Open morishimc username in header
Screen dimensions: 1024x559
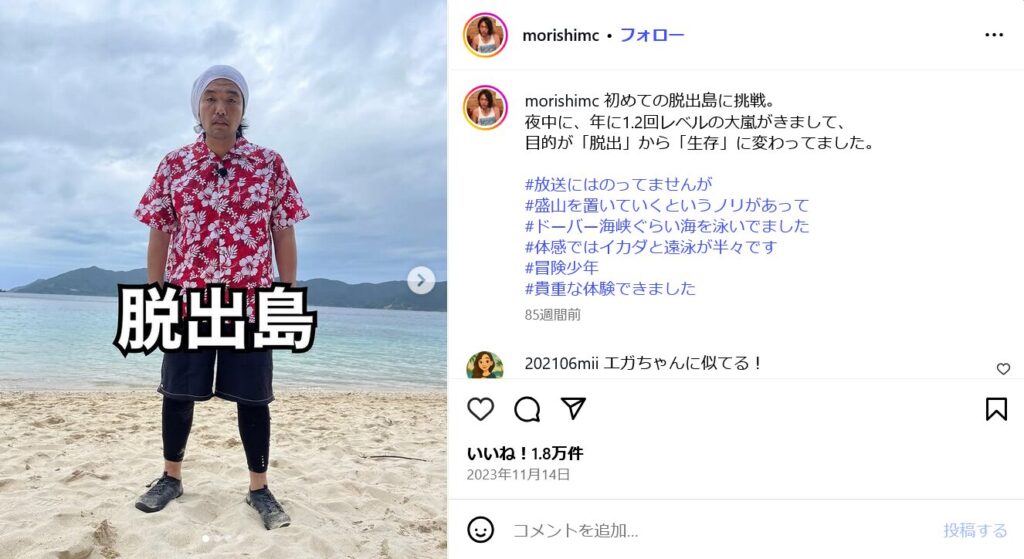560,35
